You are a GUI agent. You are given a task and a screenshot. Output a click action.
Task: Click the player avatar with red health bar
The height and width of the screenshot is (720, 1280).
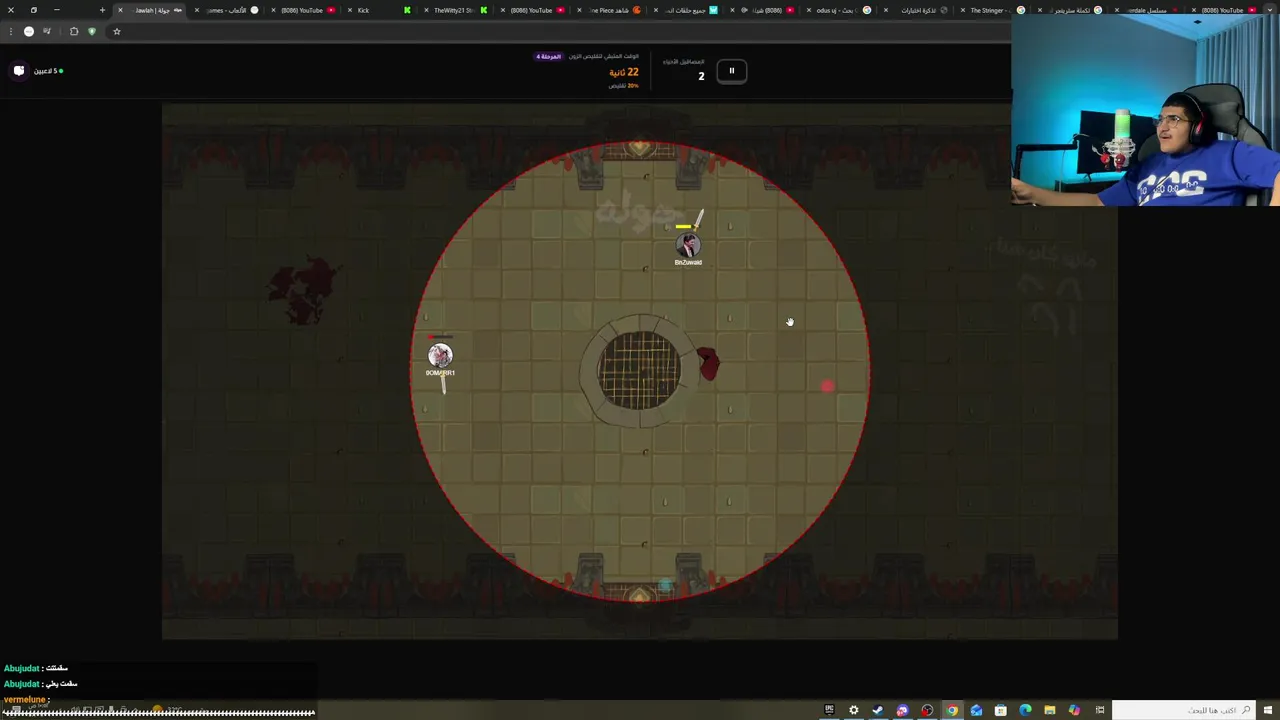(440, 355)
